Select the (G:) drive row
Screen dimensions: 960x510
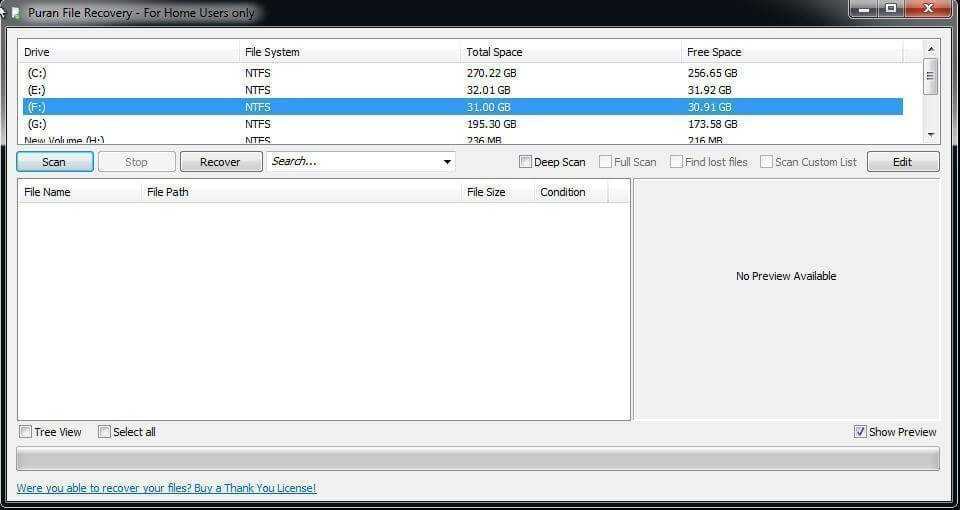point(463,124)
